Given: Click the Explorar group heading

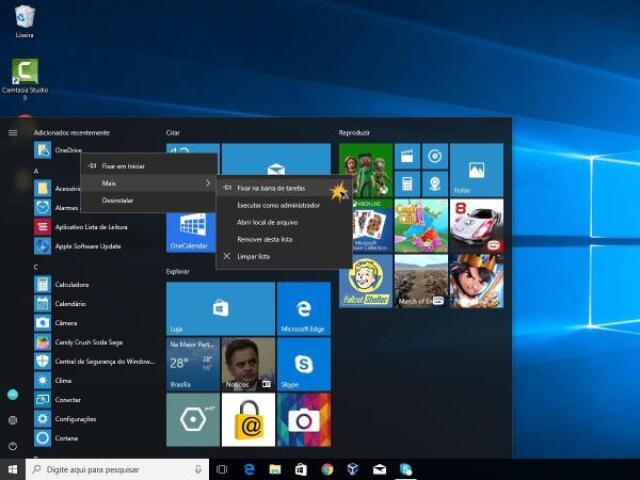Looking at the screenshot, I should [178, 271].
